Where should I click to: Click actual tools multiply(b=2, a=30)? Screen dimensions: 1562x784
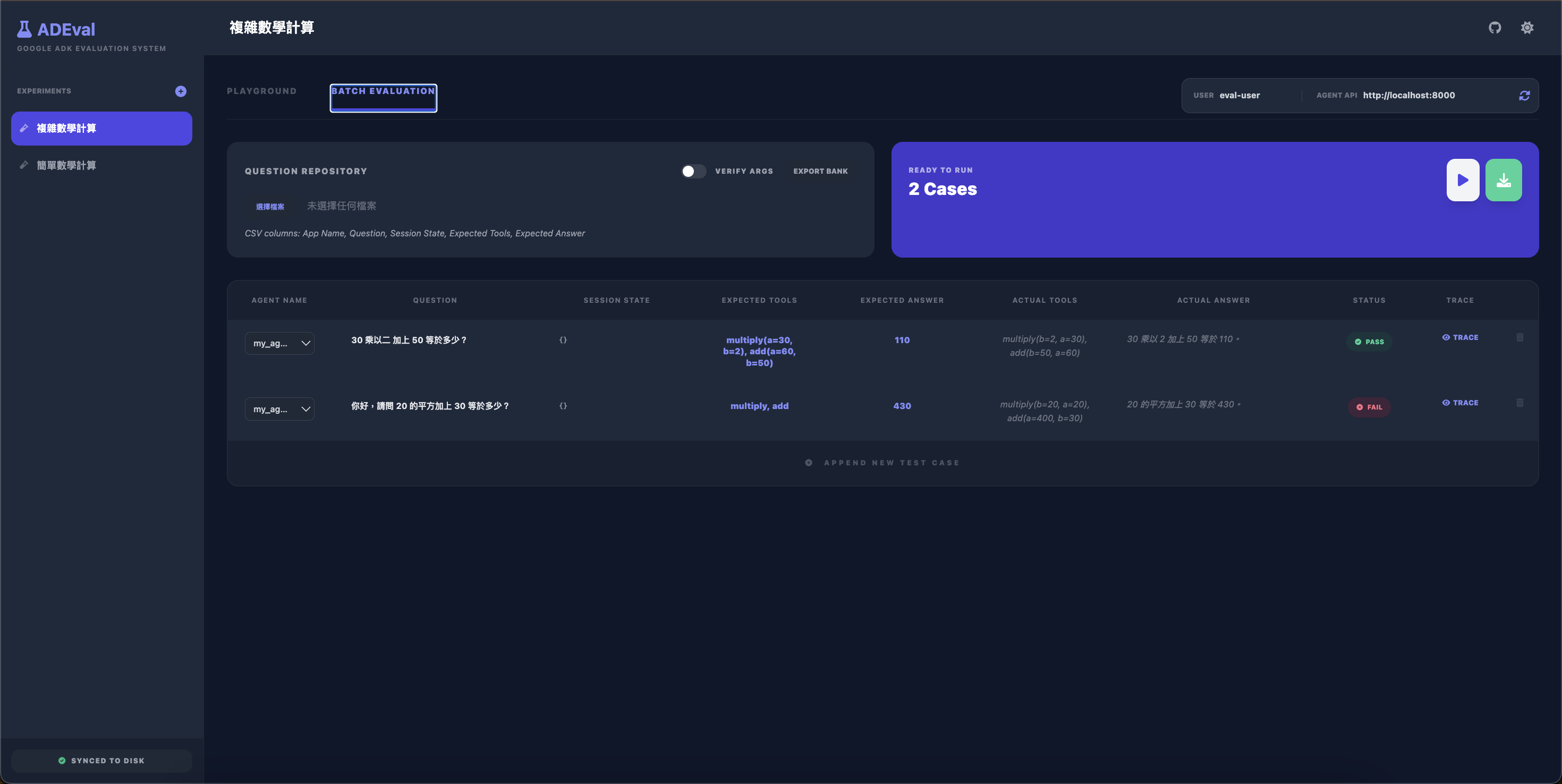point(1044,346)
